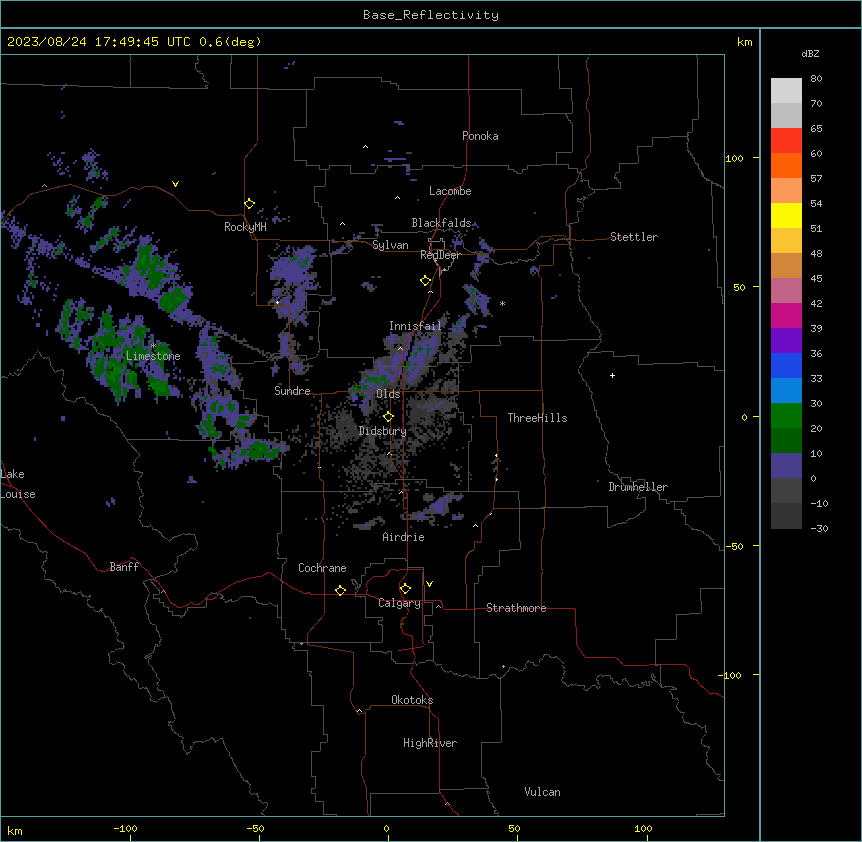
Task: Select the pink 42-45 dBZ legend band
Action: pos(786,291)
